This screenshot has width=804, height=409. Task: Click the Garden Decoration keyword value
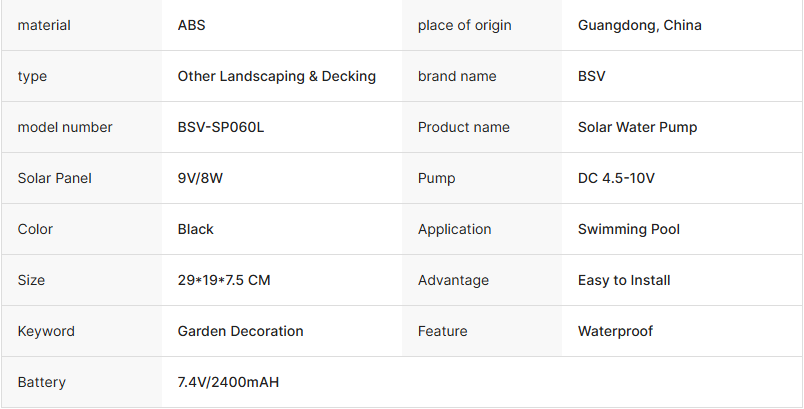[x=240, y=331]
